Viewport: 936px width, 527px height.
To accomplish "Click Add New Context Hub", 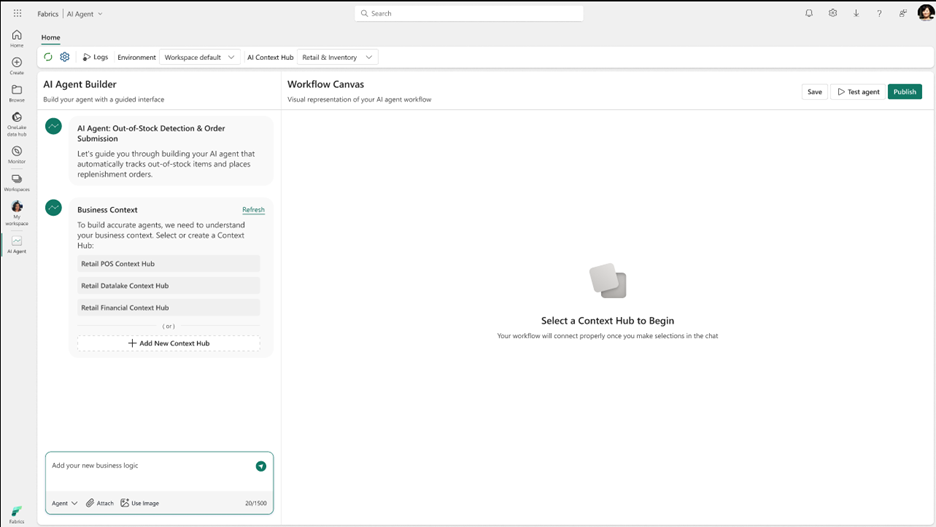I will [x=168, y=343].
